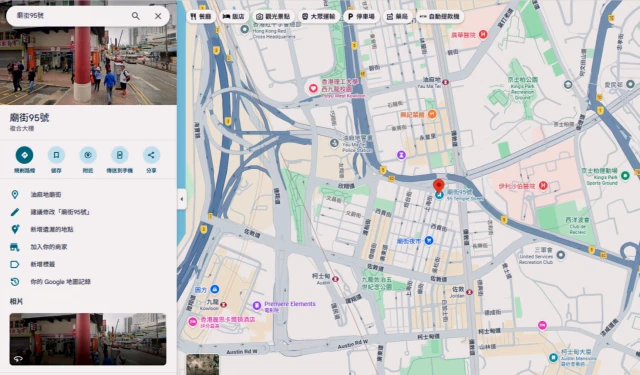Click the search magnifier icon
The height and width of the screenshot is (375, 640).
tap(136, 16)
